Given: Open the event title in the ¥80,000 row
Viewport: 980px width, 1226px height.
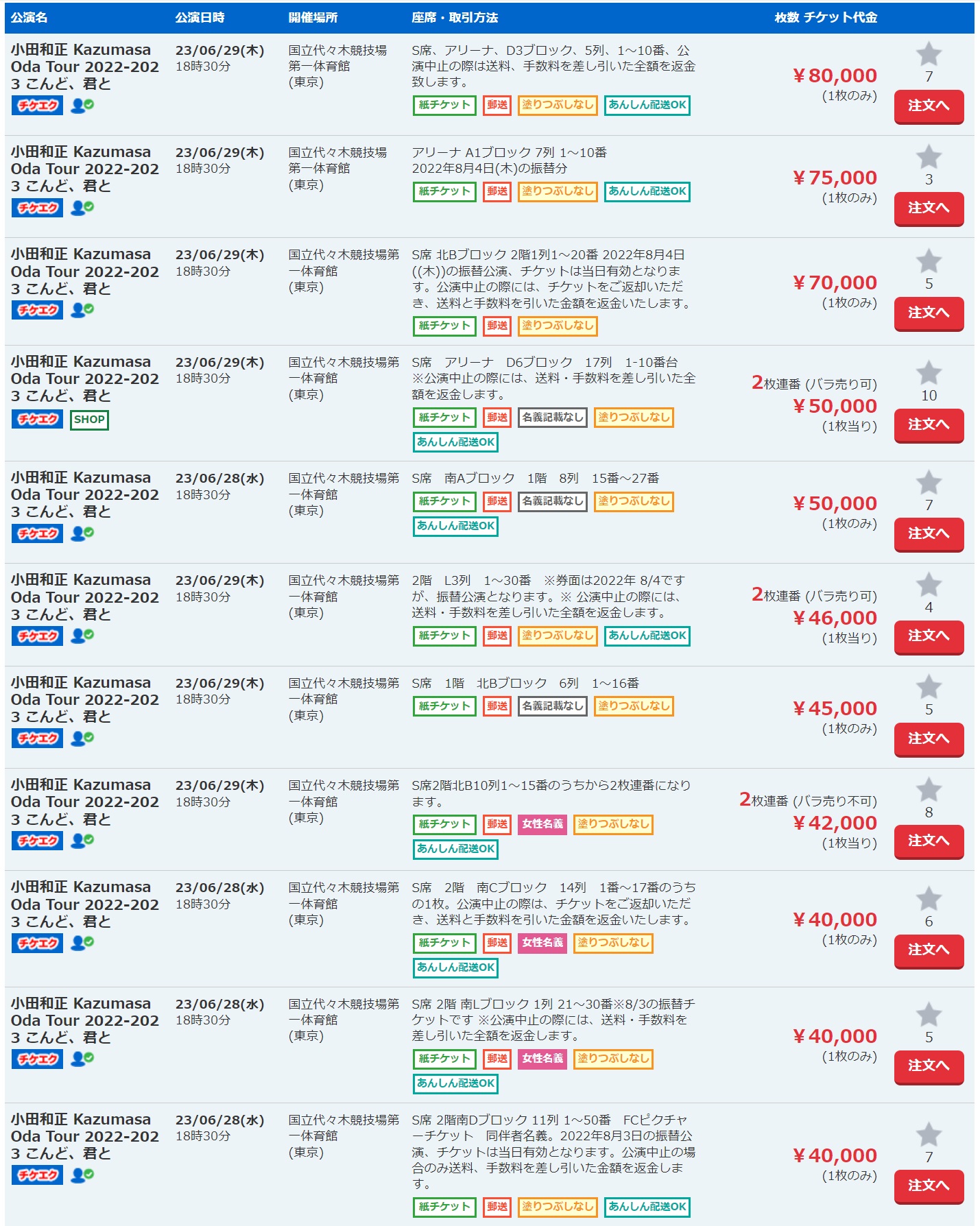Looking at the screenshot, I should pos(84,67).
